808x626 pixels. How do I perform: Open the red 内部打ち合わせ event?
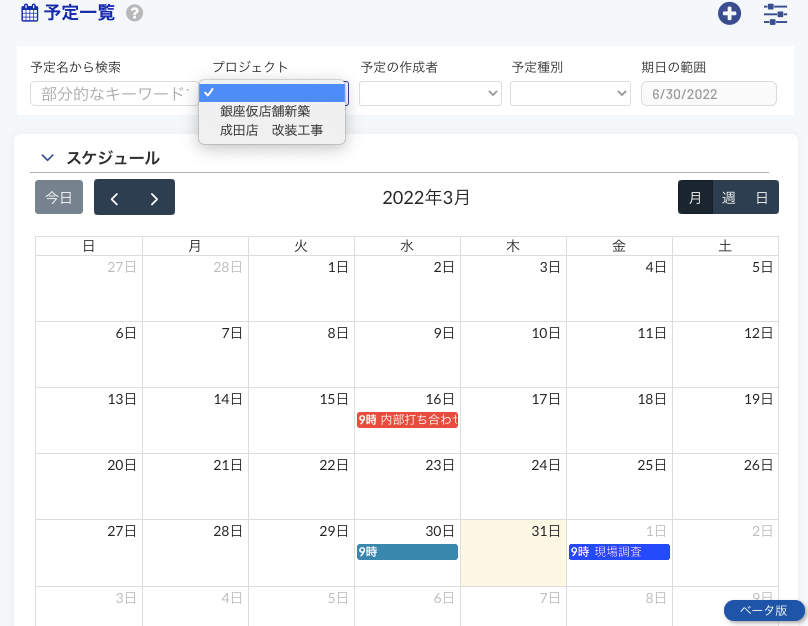pos(407,420)
